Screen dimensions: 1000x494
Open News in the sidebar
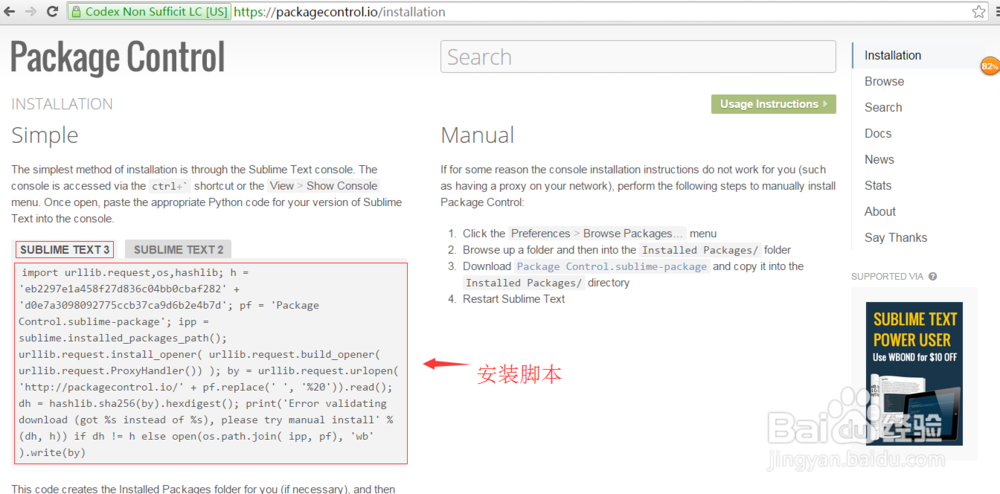[879, 159]
